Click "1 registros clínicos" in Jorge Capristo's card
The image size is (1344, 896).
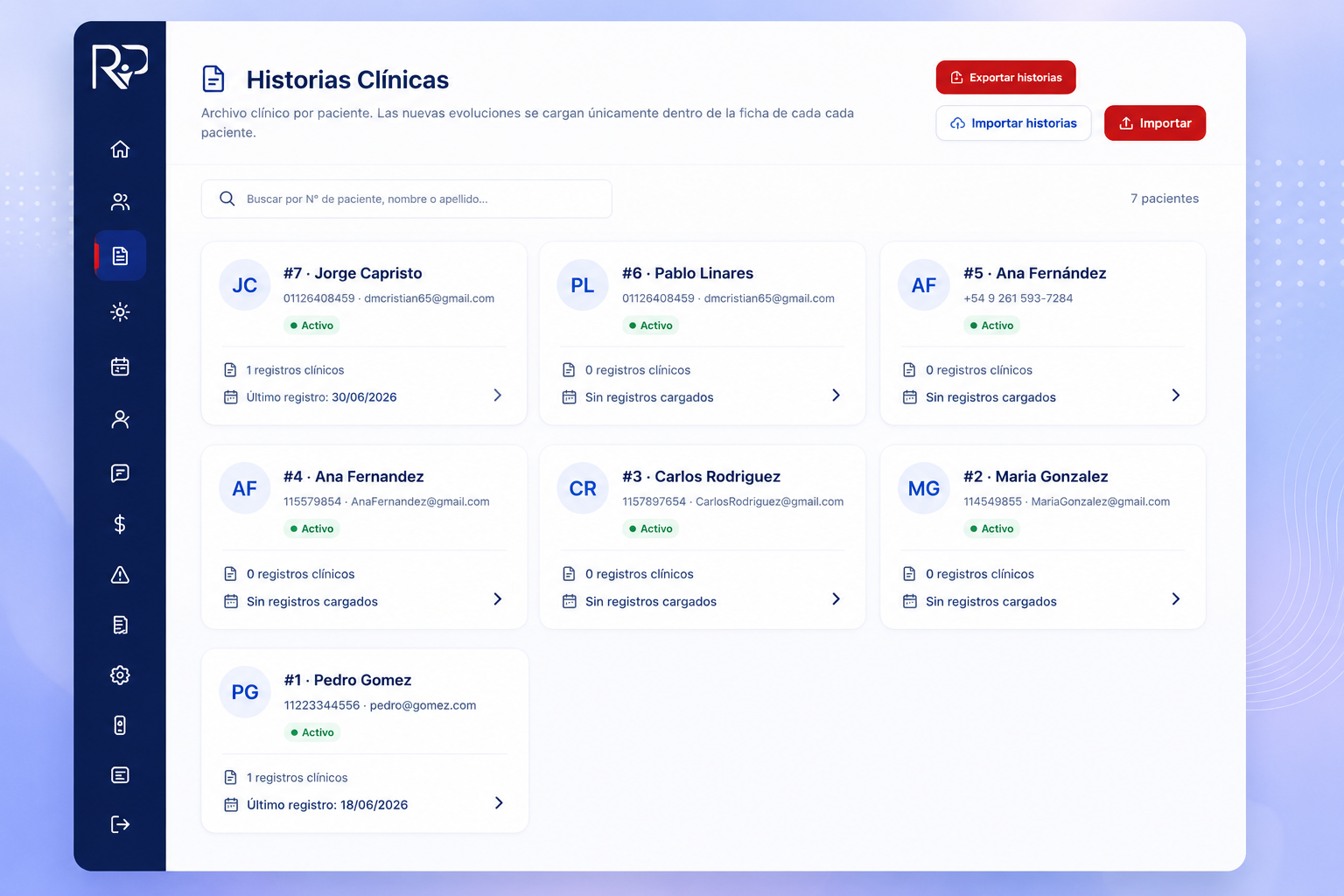(295, 370)
